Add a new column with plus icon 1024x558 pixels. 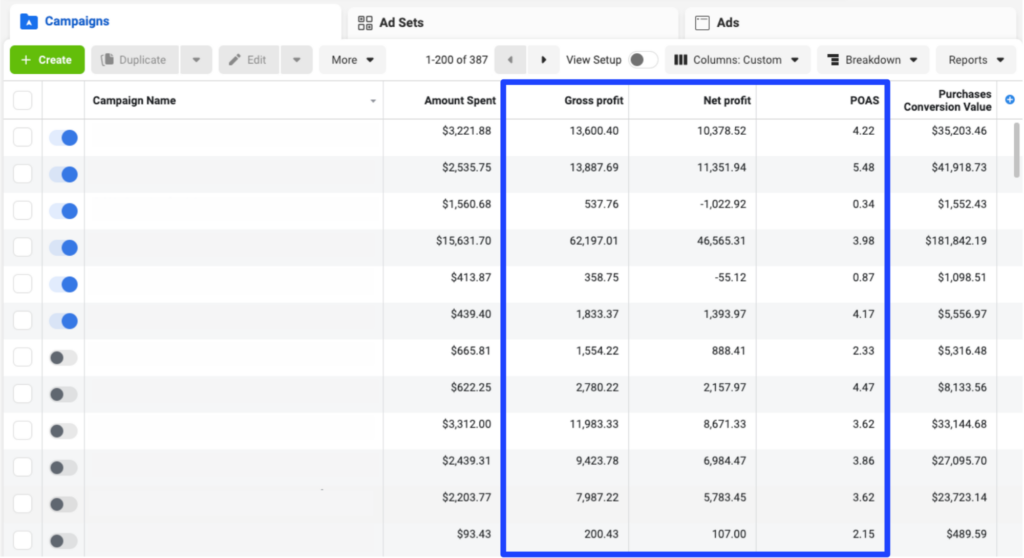(1010, 100)
